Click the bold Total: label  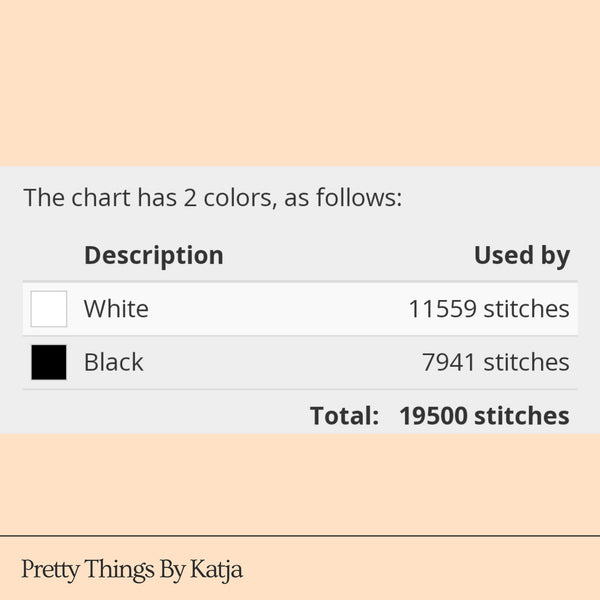344,416
